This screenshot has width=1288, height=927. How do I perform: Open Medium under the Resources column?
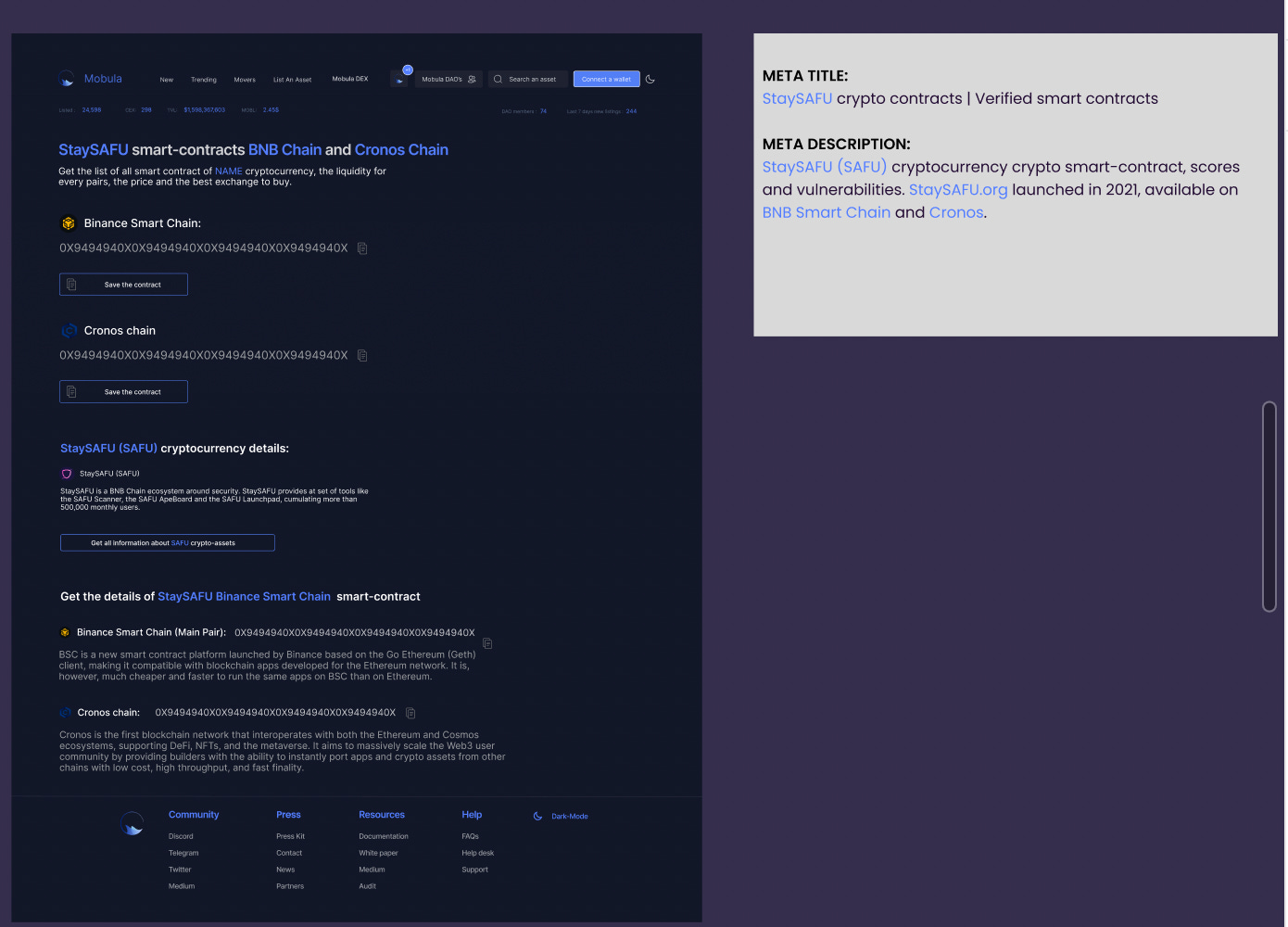pyautogui.click(x=372, y=870)
